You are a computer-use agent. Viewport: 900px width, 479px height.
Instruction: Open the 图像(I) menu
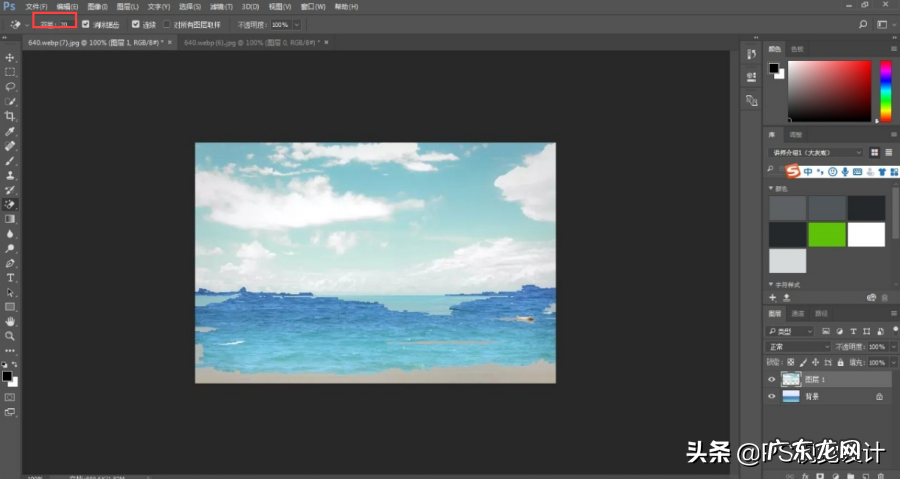tap(97, 6)
